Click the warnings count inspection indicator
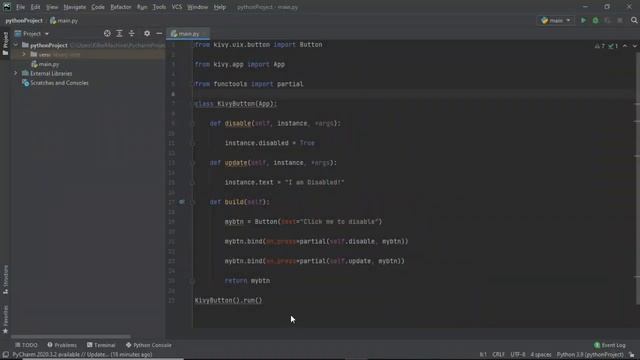This screenshot has height=360, width=640. click(x=600, y=46)
